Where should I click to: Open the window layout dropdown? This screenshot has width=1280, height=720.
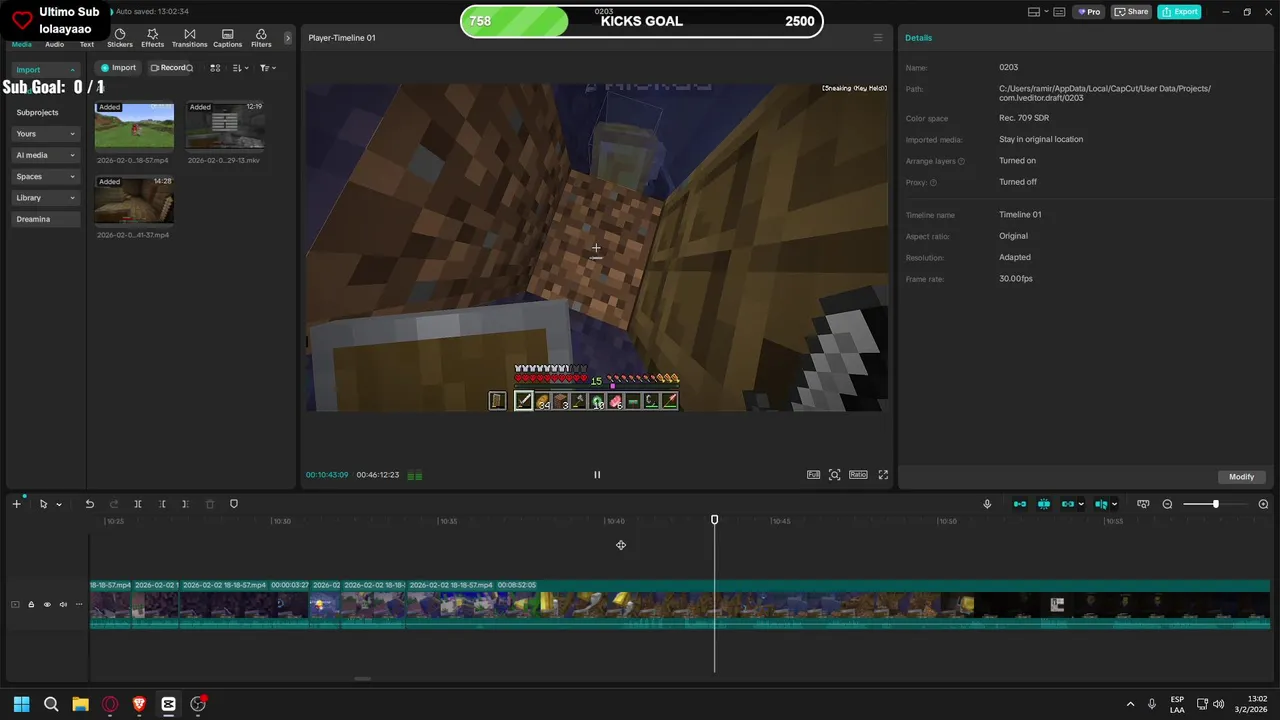click(1038, 12)
